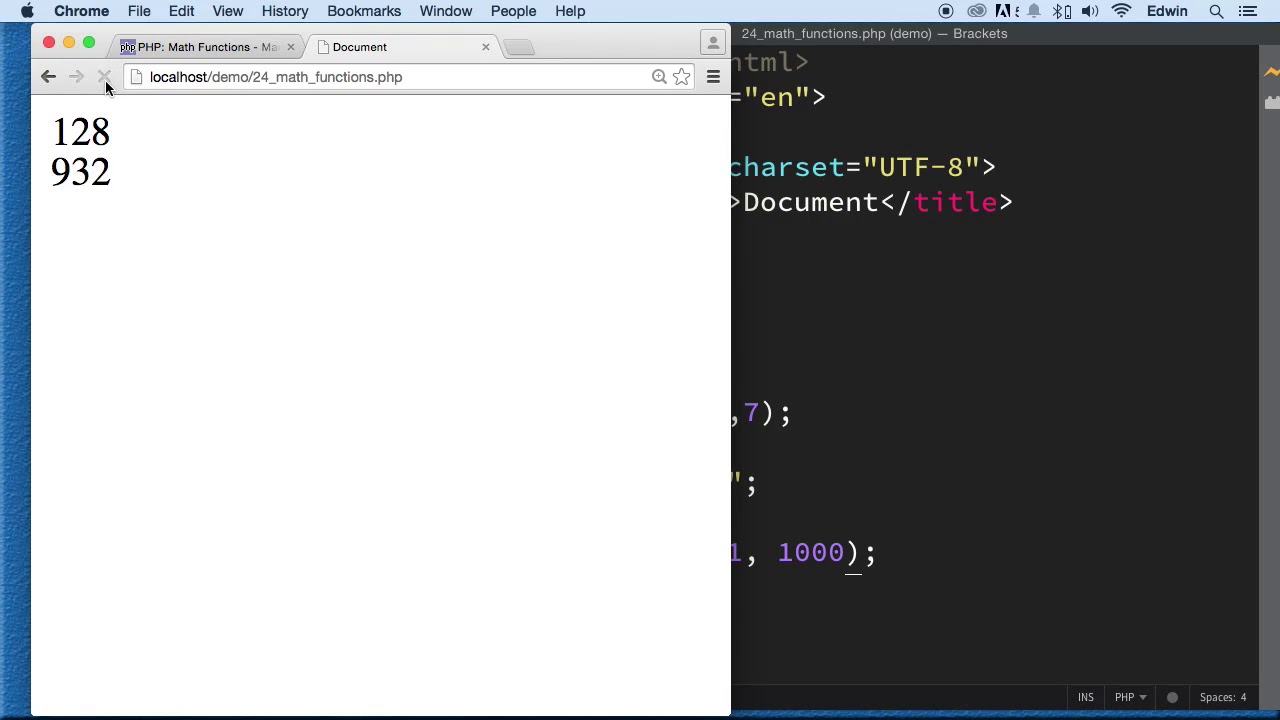Open the People menu

pos(513,11)
